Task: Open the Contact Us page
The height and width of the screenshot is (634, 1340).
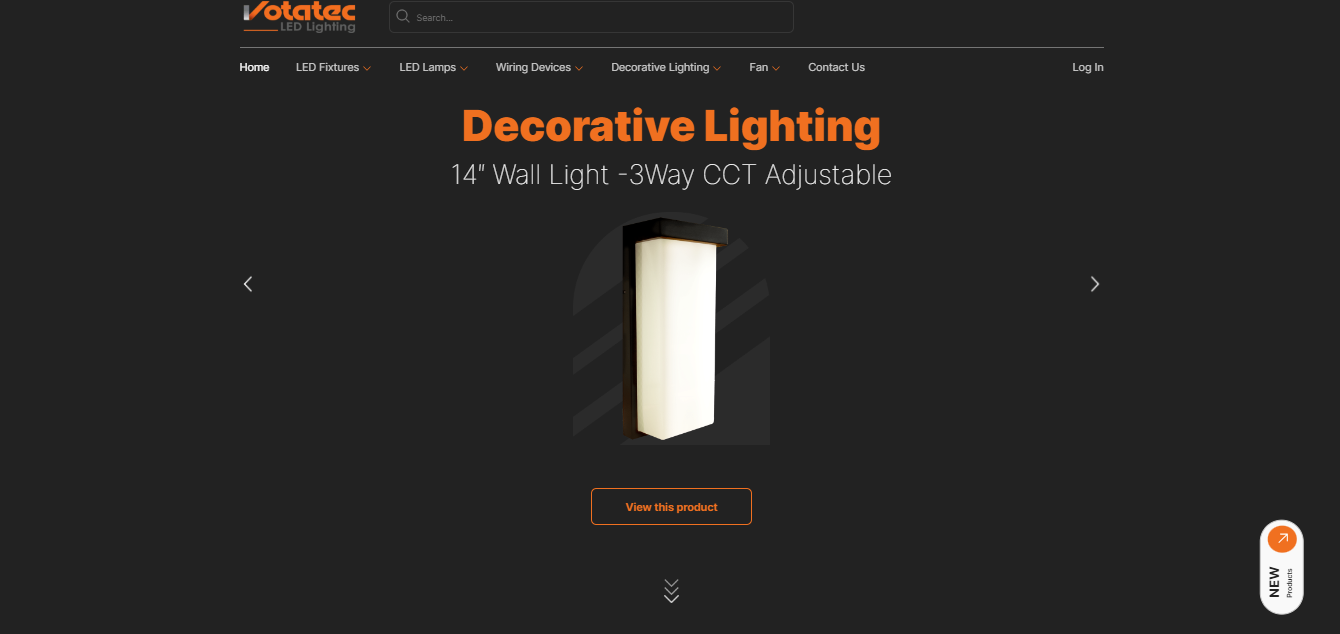Action: [836, 67]
